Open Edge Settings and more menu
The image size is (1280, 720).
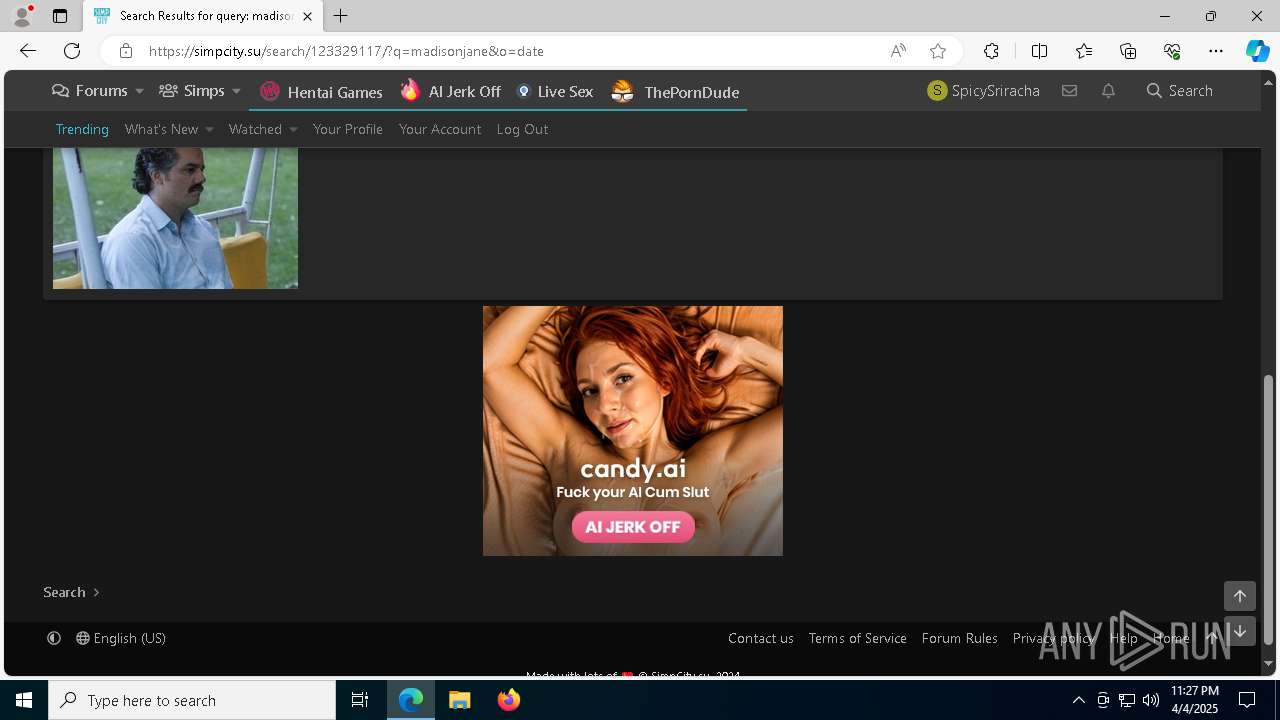1216,51
